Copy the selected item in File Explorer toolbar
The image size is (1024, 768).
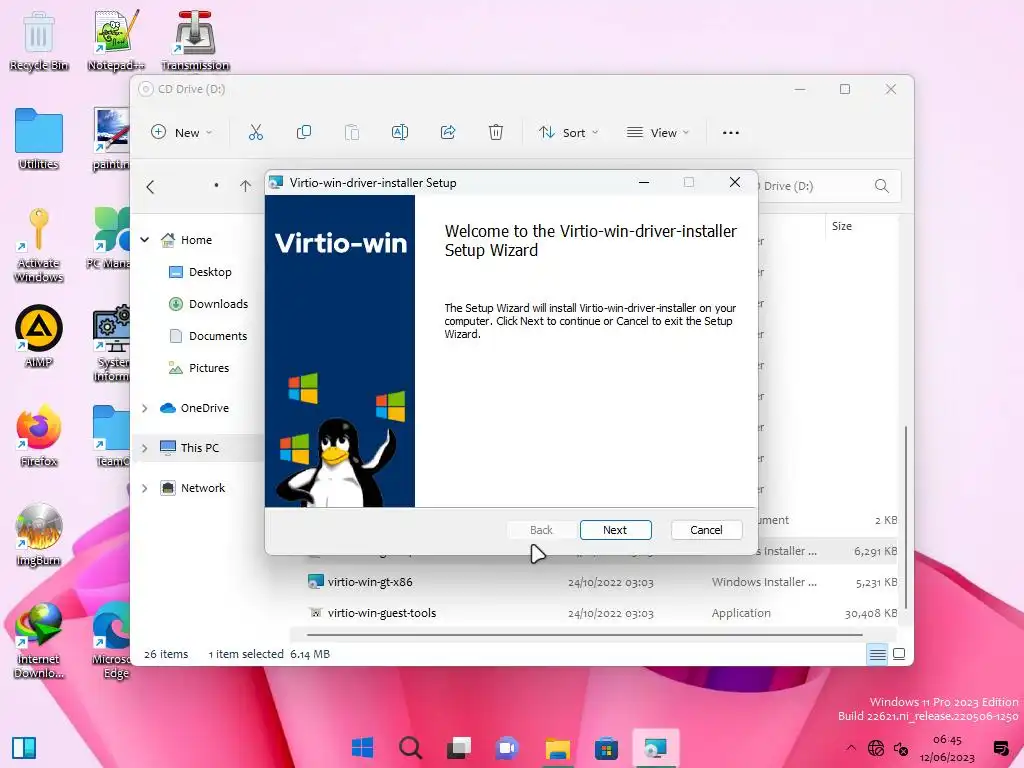[304, 133]
